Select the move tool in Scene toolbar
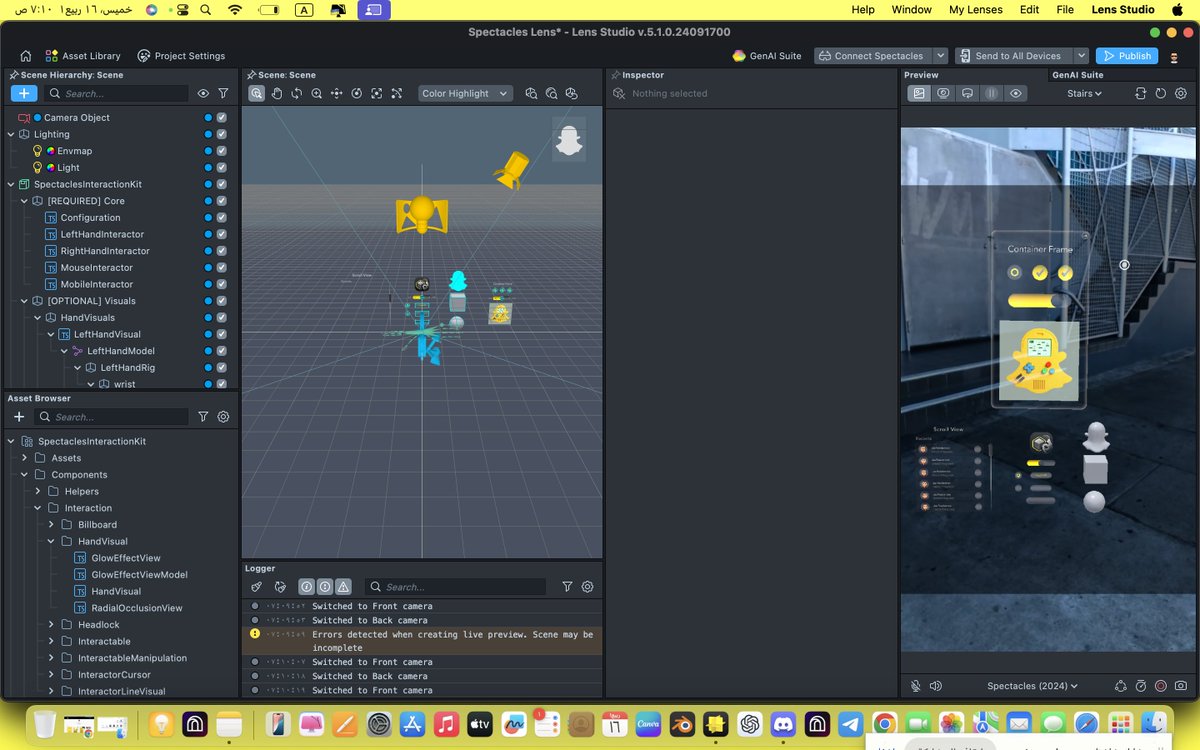 tap(336, 93)
